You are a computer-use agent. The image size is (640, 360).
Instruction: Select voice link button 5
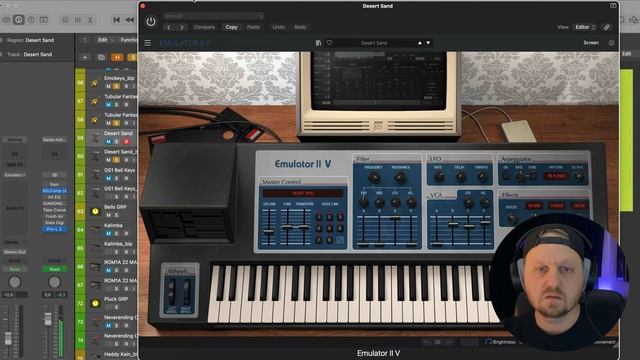point(330,229)
